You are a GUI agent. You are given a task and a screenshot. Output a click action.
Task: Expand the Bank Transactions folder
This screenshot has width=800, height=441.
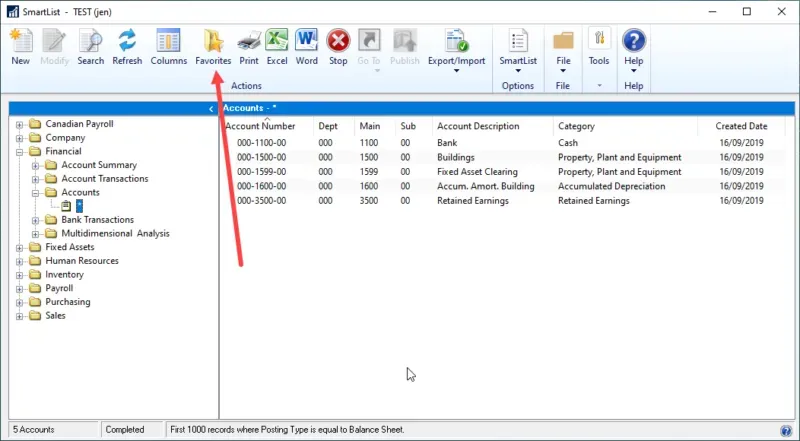(x=35, y=220)
